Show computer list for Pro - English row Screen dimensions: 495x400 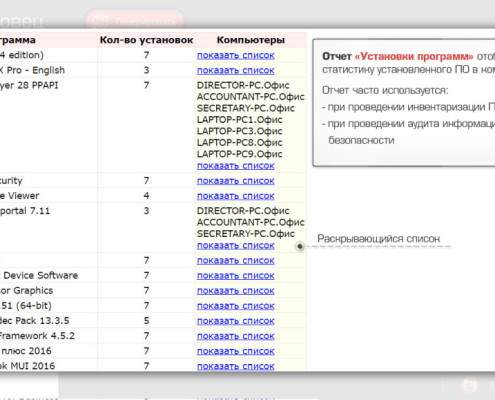[x=236, y=70]
